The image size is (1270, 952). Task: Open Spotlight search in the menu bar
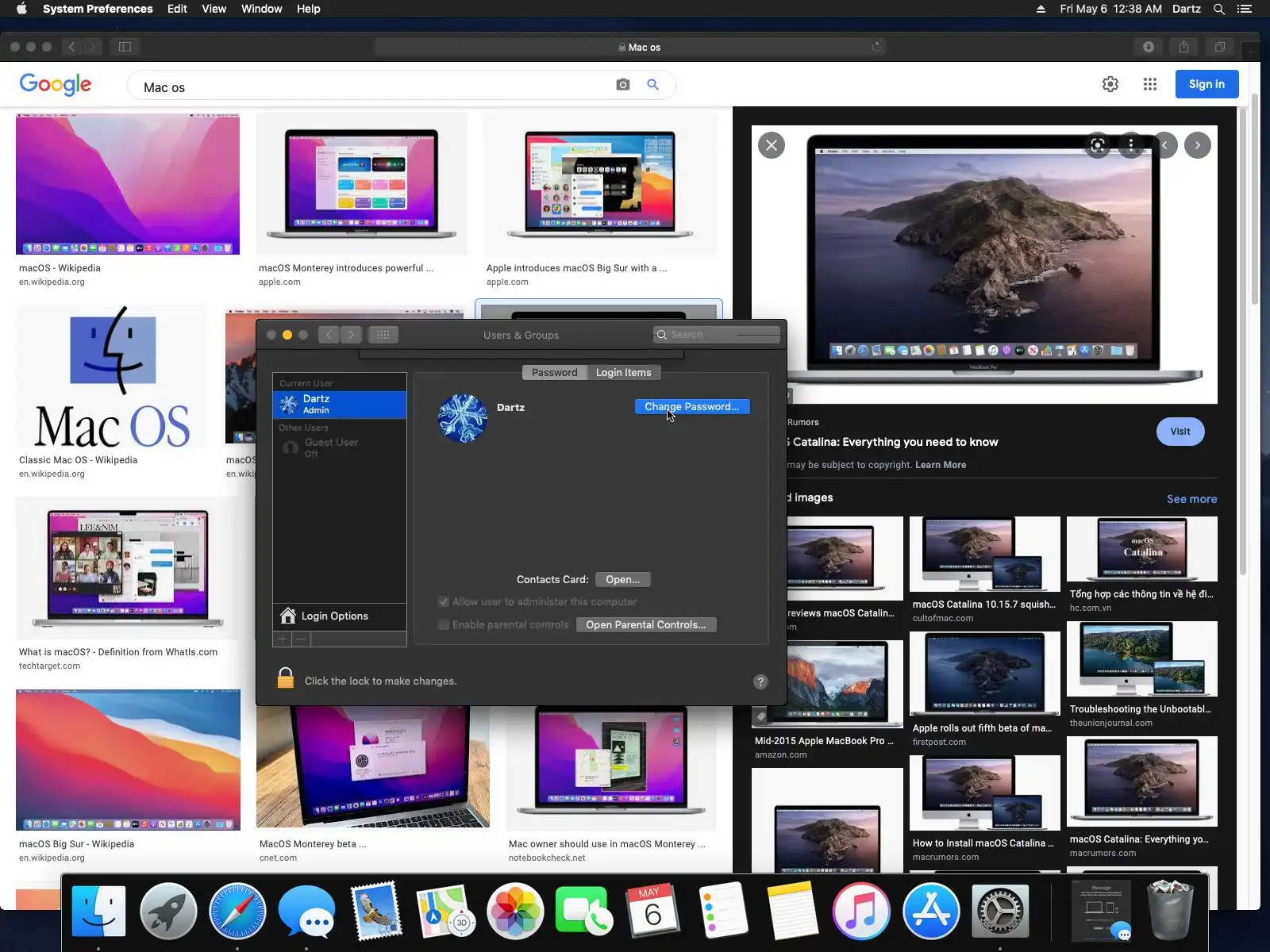(1219, 9)
